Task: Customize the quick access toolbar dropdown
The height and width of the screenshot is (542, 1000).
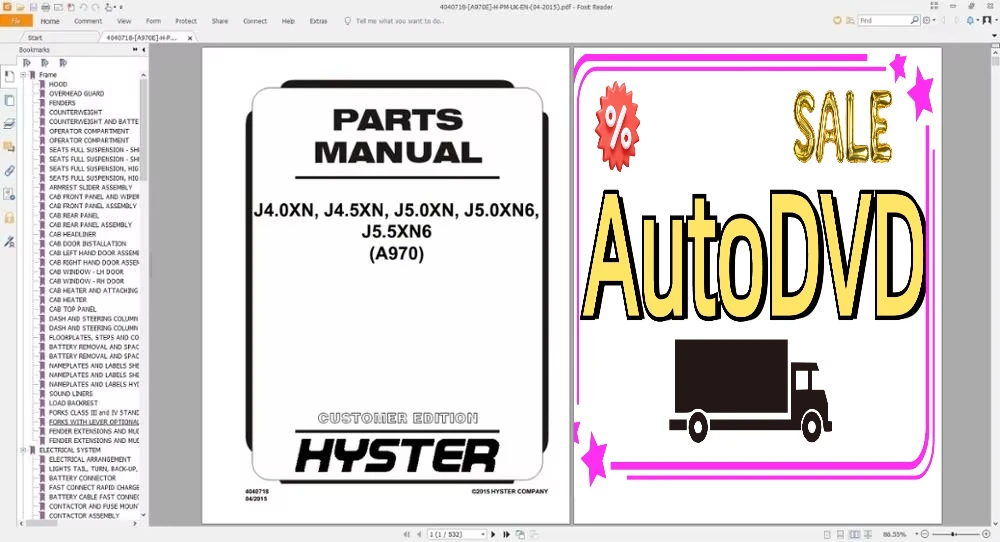Action: pyautogui.click(x=121, y=7)
